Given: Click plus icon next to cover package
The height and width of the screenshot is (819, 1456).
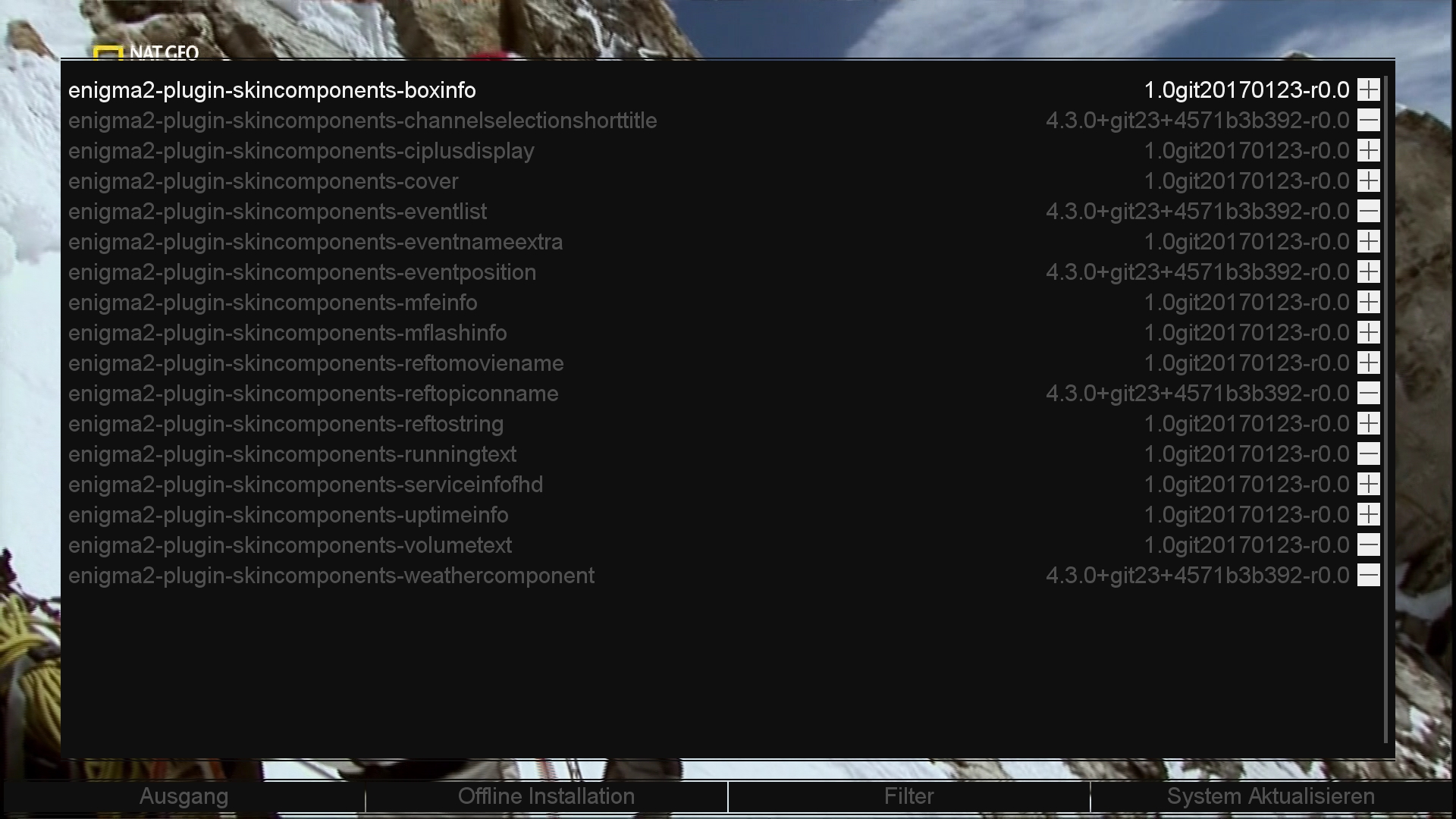Looking at the screenshot, I should [1368, 181].
